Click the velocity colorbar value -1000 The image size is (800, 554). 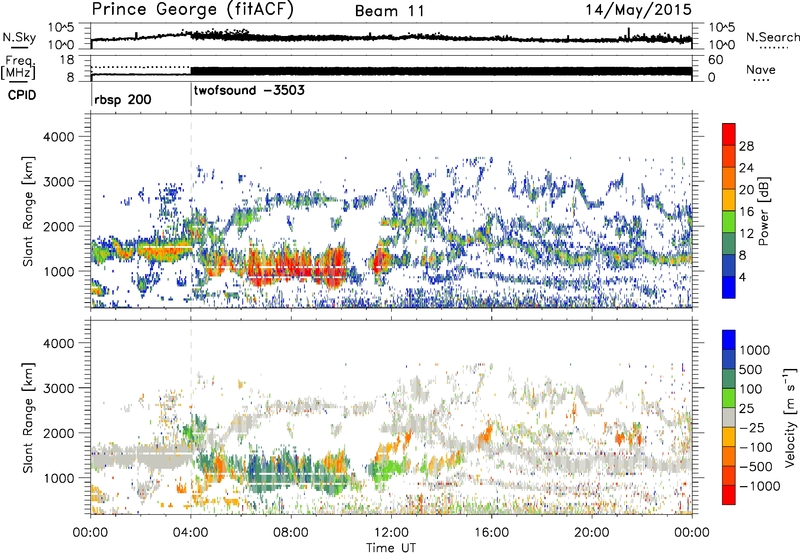tap(759, 486)
